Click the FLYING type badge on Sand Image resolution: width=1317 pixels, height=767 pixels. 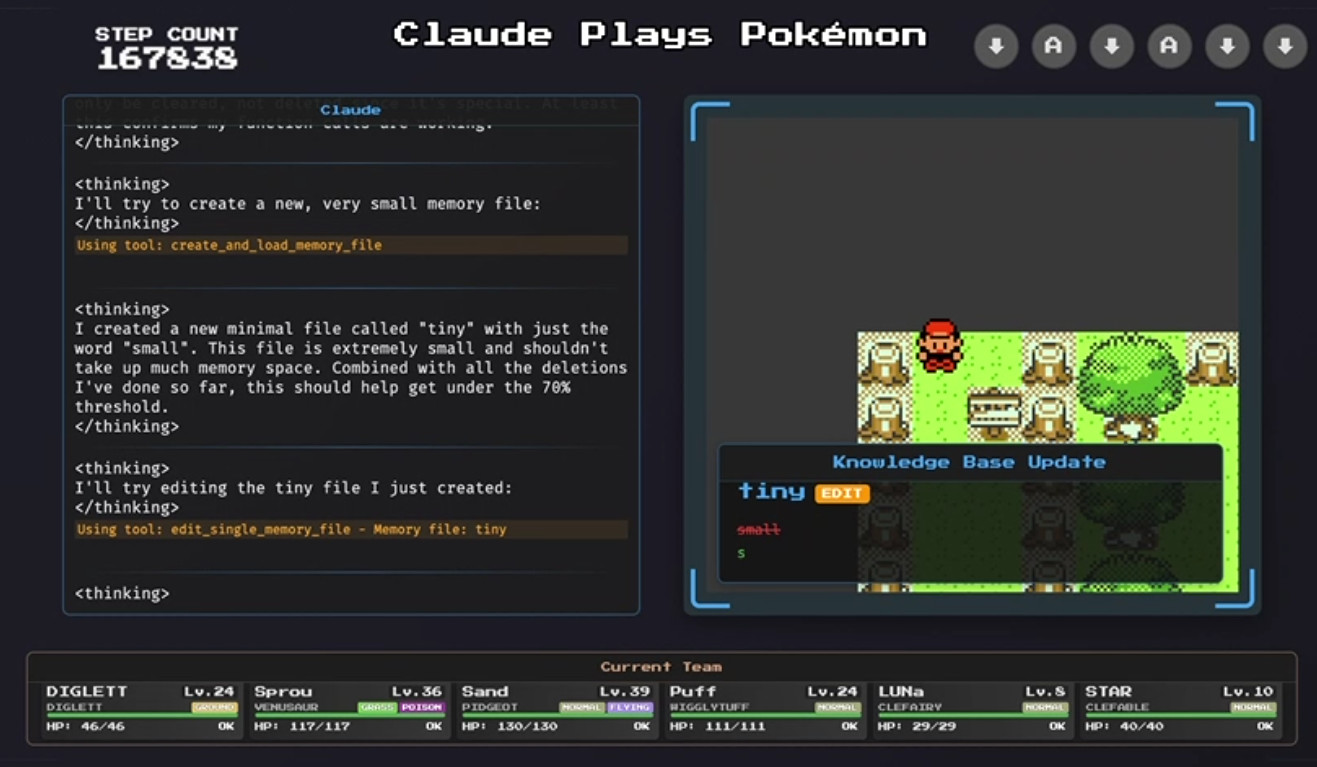[x=630, y=707]
